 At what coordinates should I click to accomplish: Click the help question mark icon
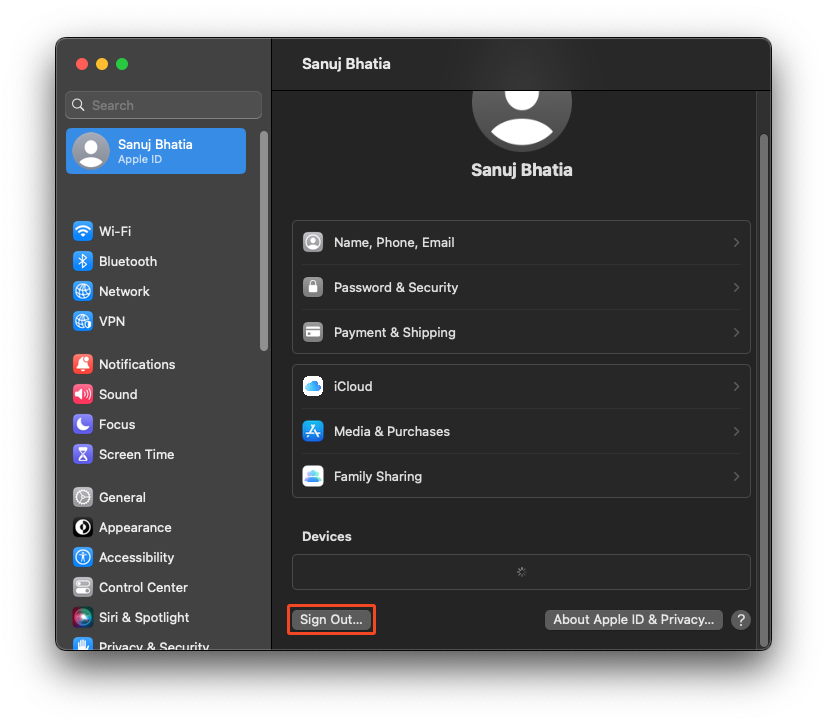pos(740,620)
